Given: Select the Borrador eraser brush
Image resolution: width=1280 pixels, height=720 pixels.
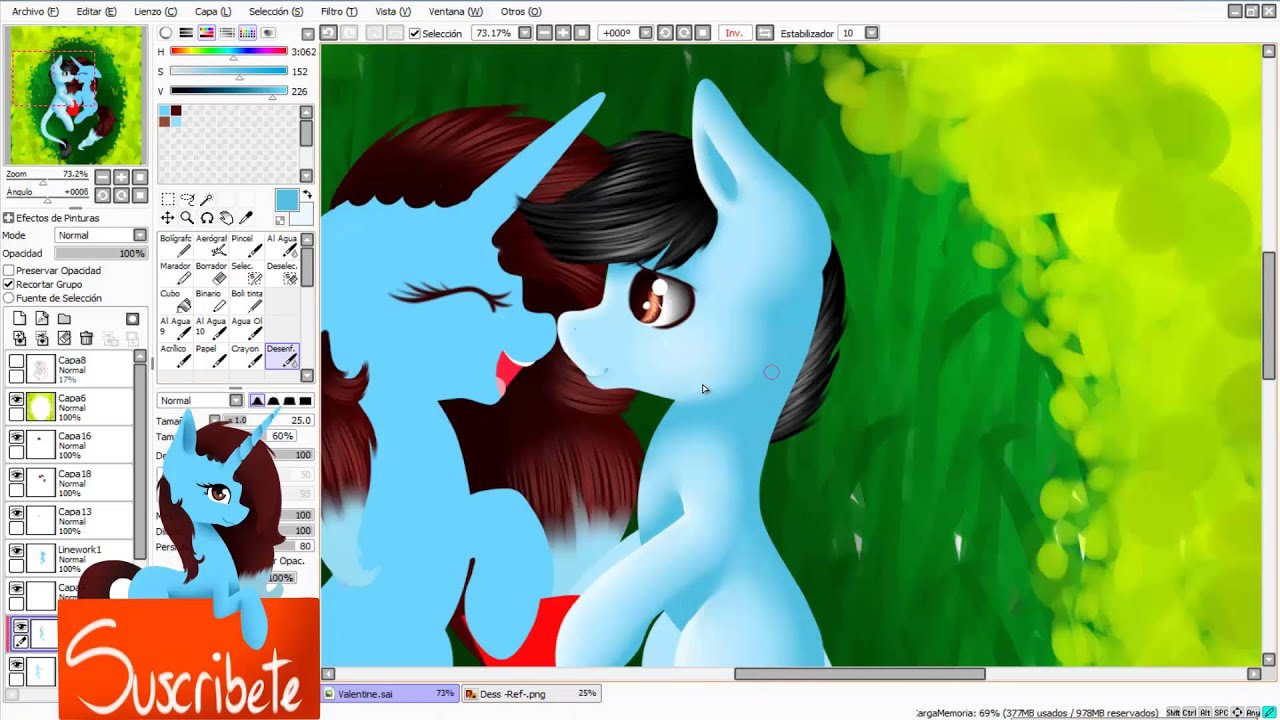Looking at the screenshot, I should coord(211,274).
